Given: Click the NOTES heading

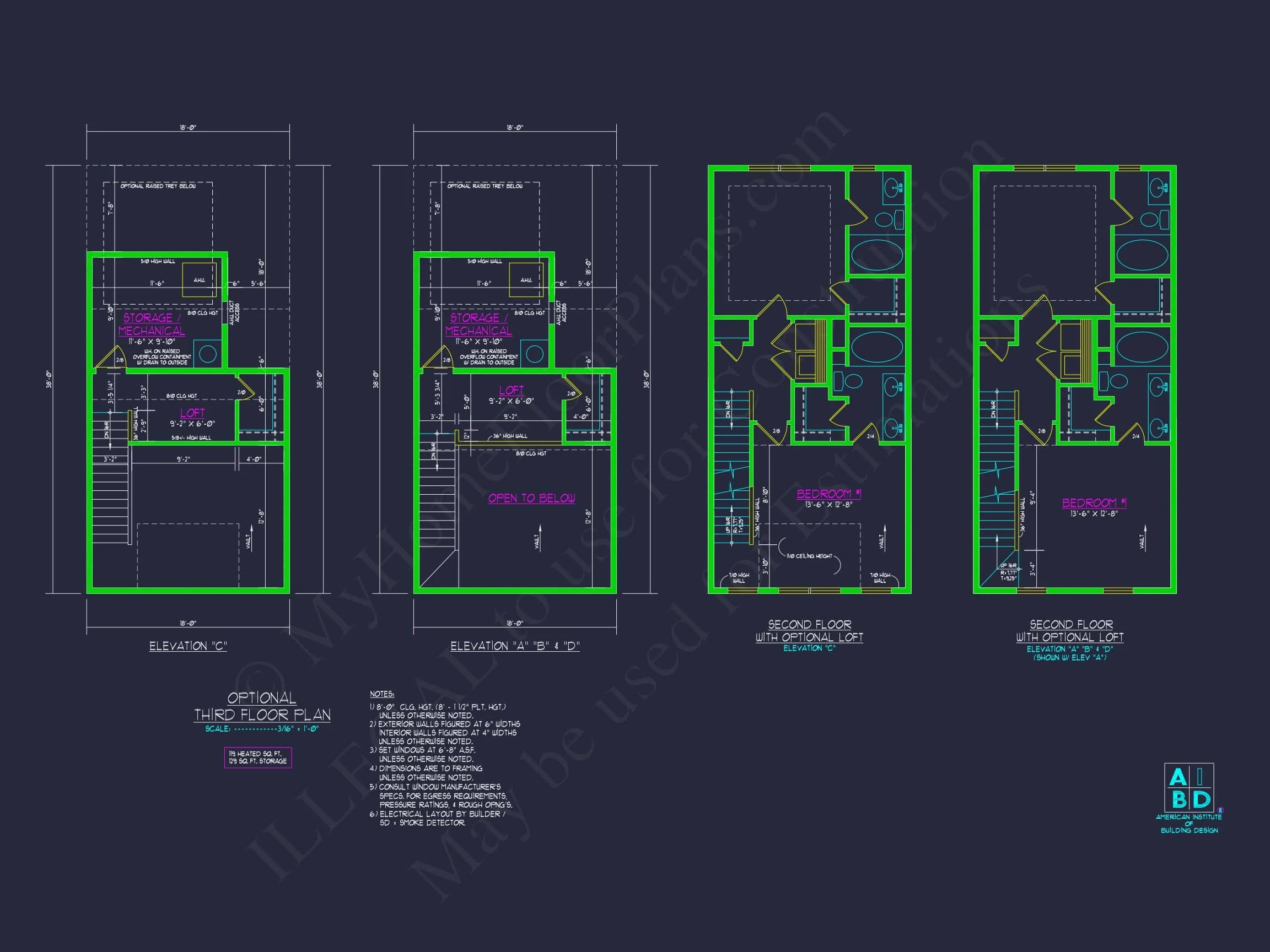Looking at the screenshot, I should click(x=382, y=694).
